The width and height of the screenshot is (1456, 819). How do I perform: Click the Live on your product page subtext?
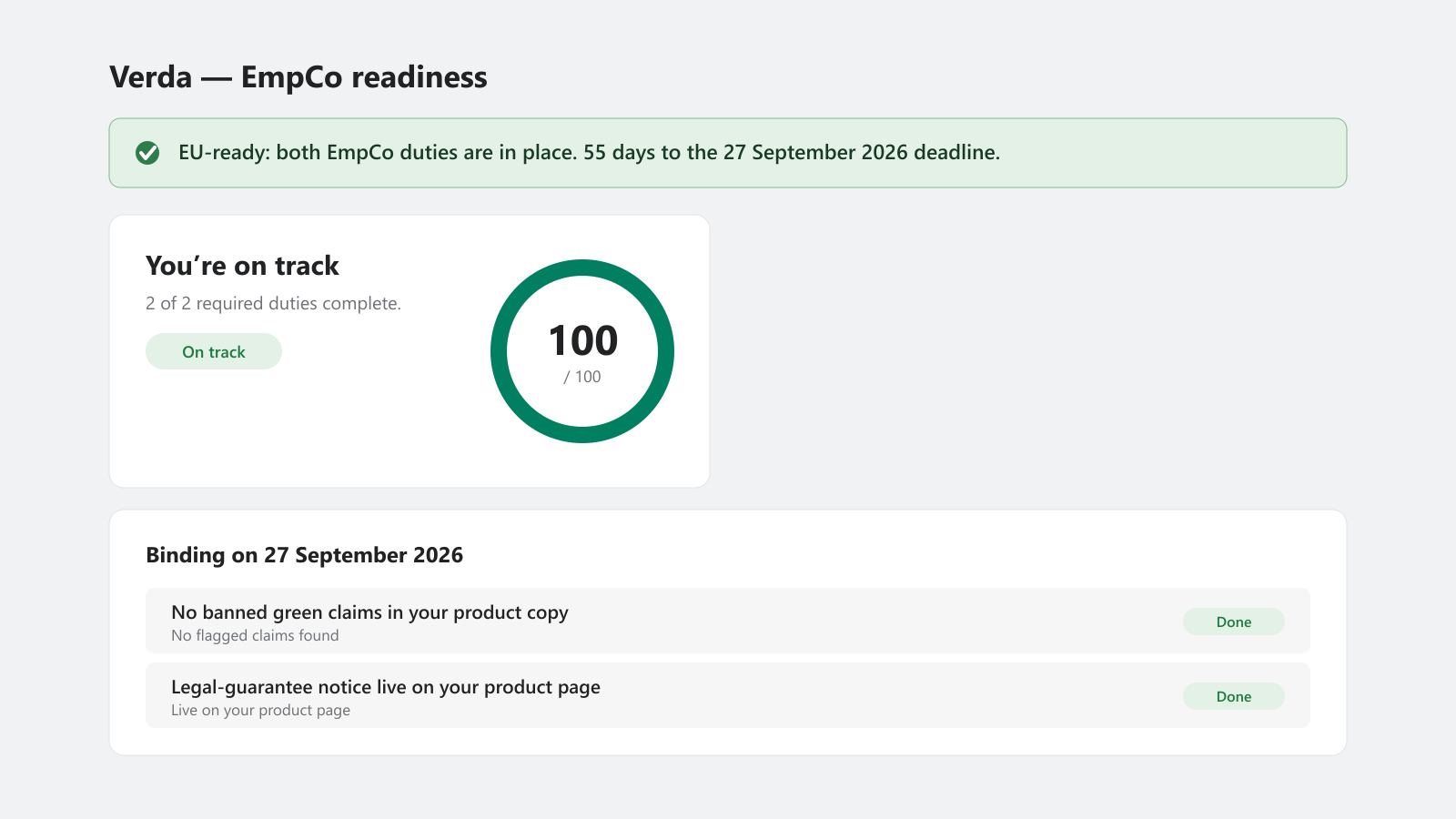[x=260, y=710]
